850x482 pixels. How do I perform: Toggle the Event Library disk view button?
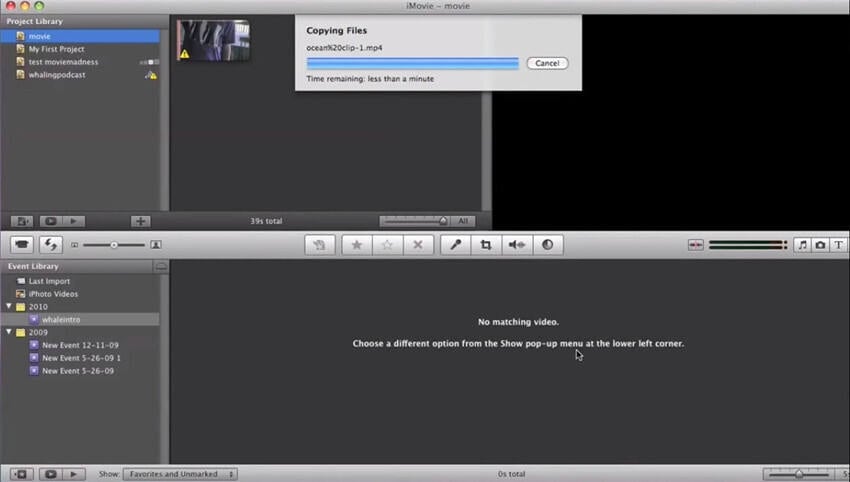pyautogui.click(x=161, y=266)
